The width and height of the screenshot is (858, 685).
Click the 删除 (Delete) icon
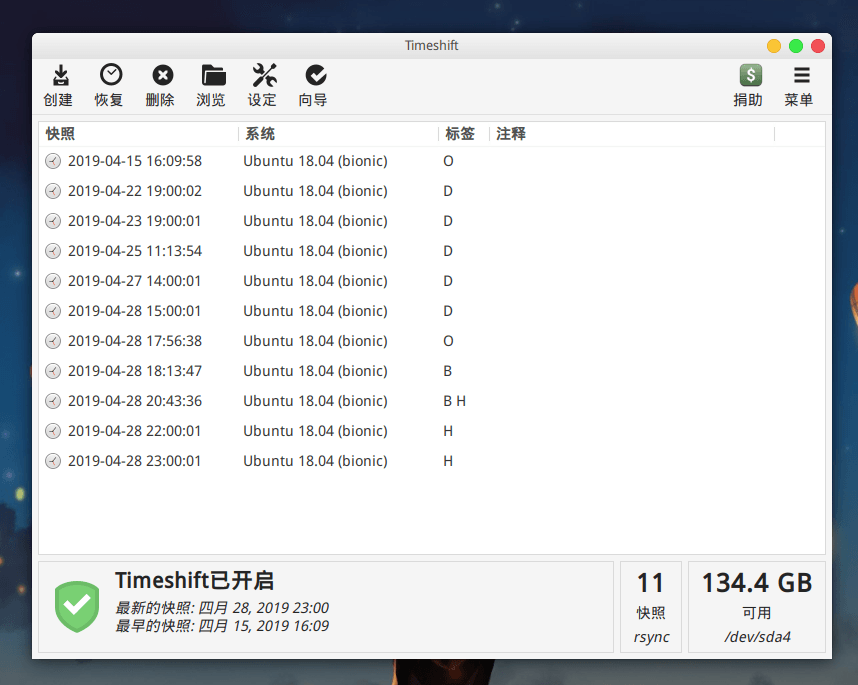pos(163,75)
